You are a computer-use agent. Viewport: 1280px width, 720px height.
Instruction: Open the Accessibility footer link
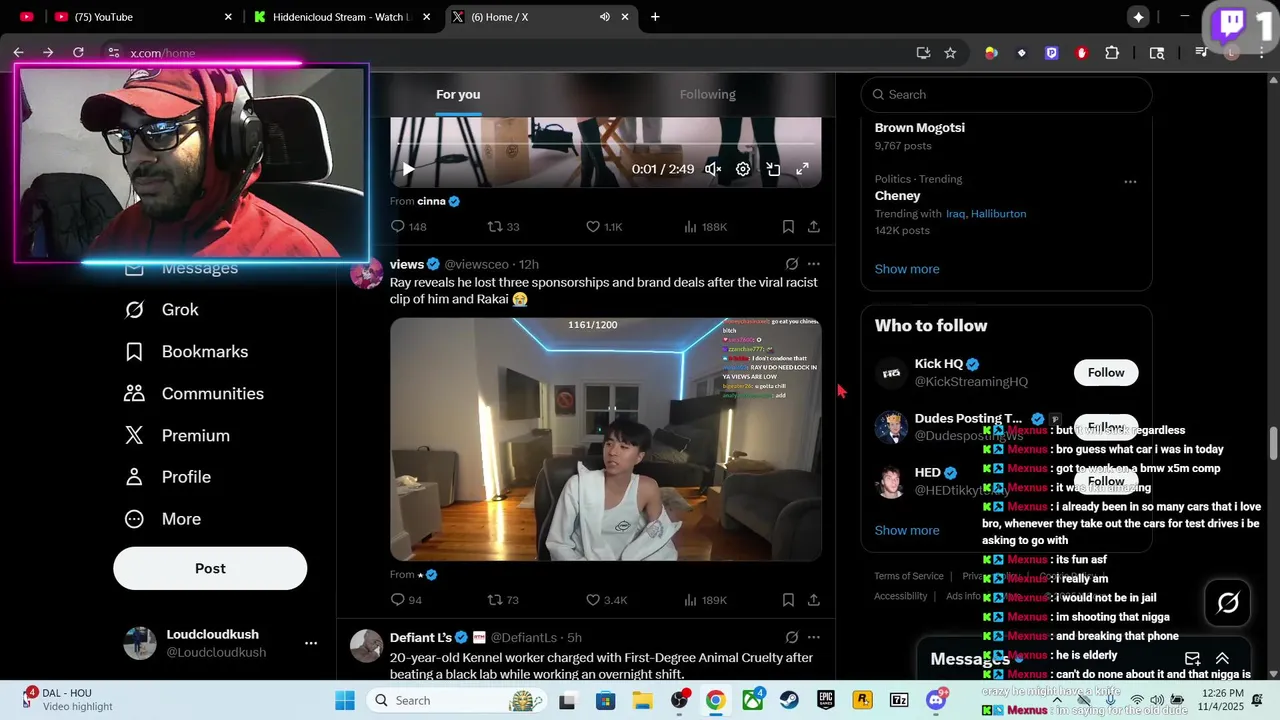pyautogui.click(x=901, y=596)
